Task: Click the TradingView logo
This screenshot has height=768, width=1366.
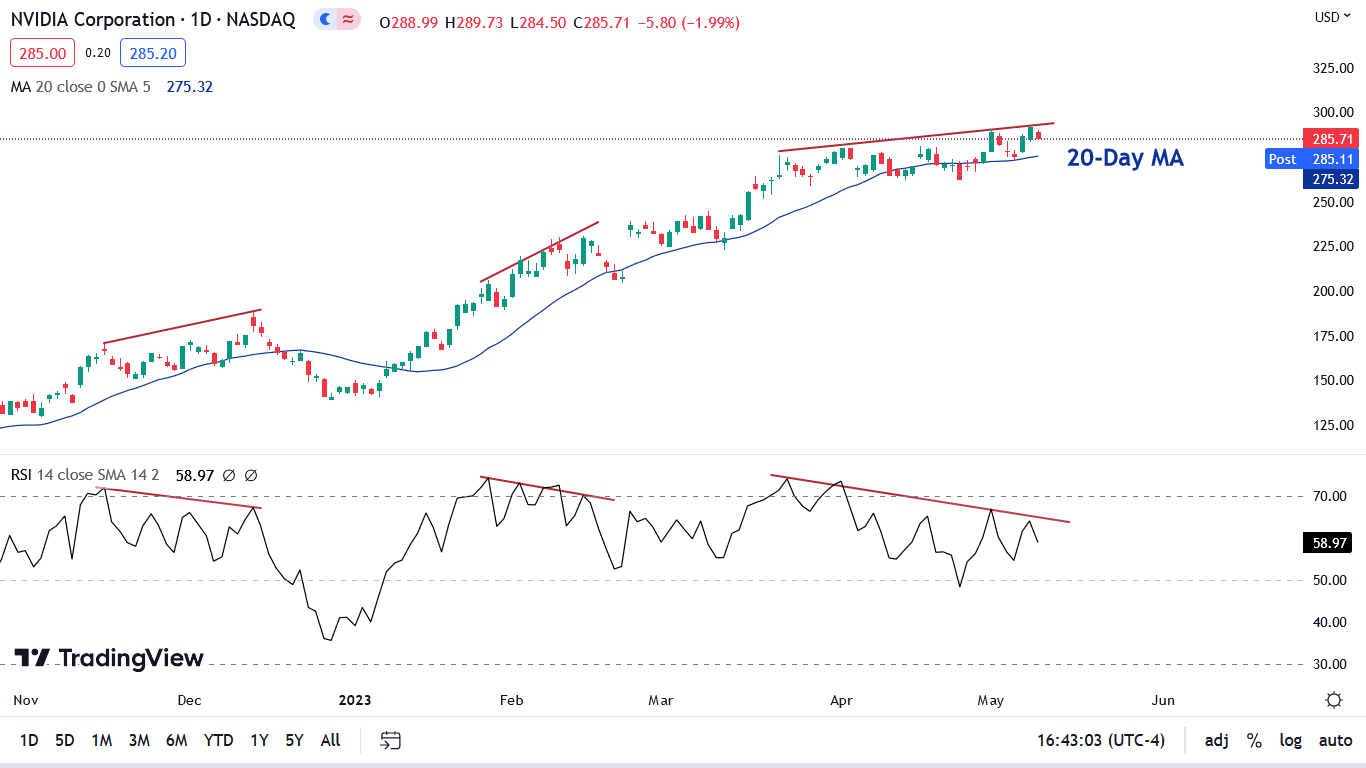Action: (109, 658)
